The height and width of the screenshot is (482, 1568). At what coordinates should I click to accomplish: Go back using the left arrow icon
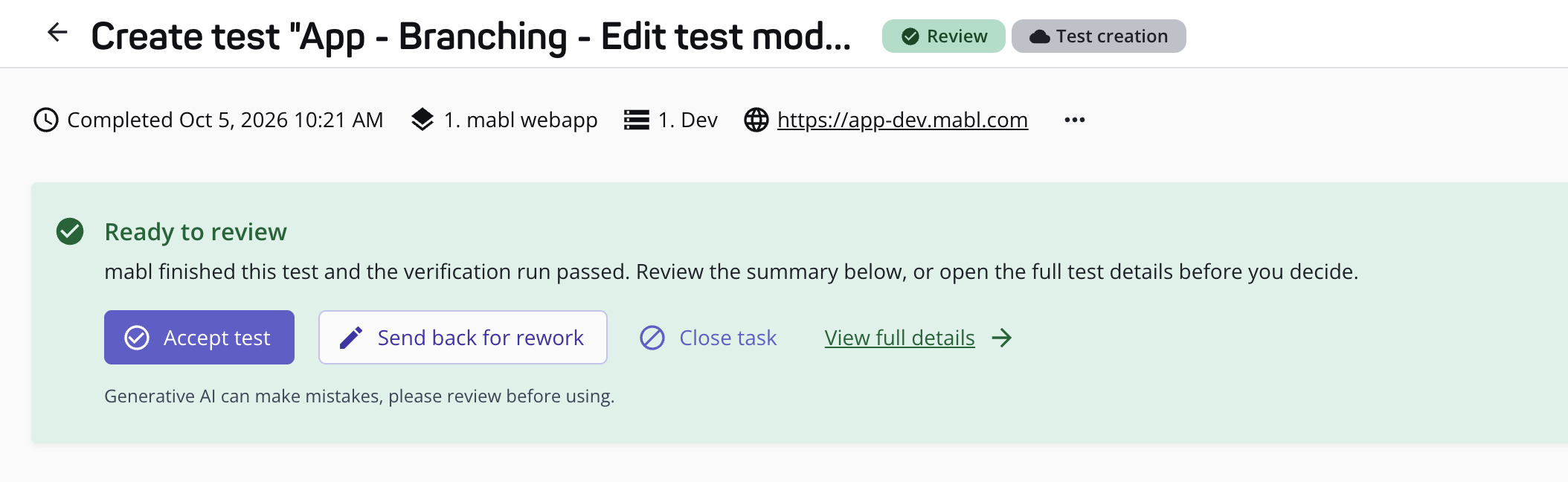pyautogui.click(x=57, y=33)
